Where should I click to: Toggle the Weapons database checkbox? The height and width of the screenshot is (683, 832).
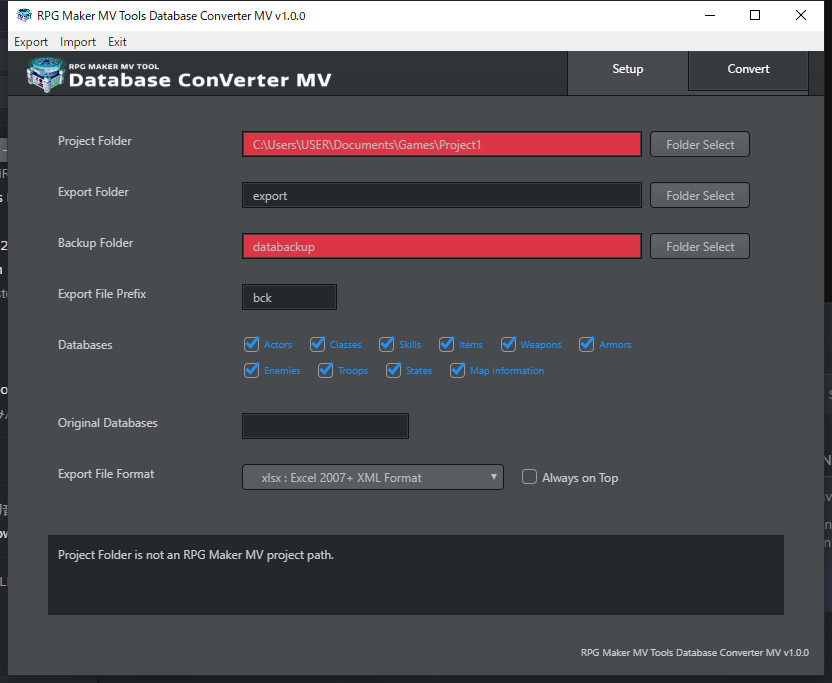point(509,344)
